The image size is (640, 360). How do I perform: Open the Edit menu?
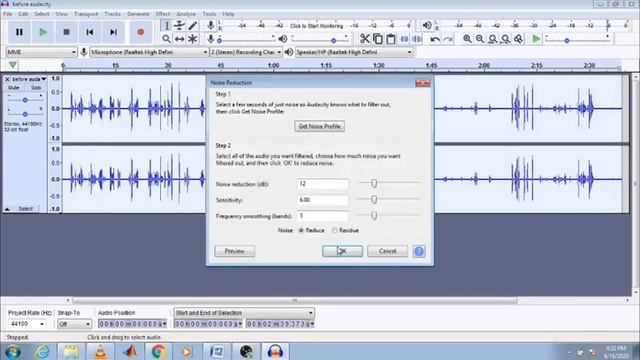tap(23, 14)
